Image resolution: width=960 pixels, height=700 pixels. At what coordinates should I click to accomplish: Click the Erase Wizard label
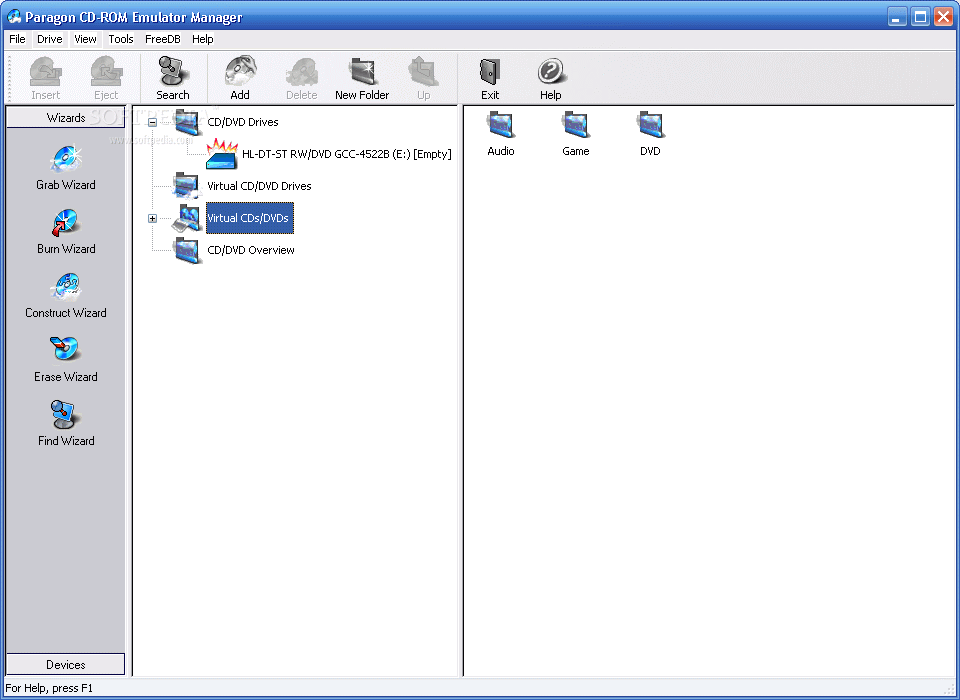(66, 377)
